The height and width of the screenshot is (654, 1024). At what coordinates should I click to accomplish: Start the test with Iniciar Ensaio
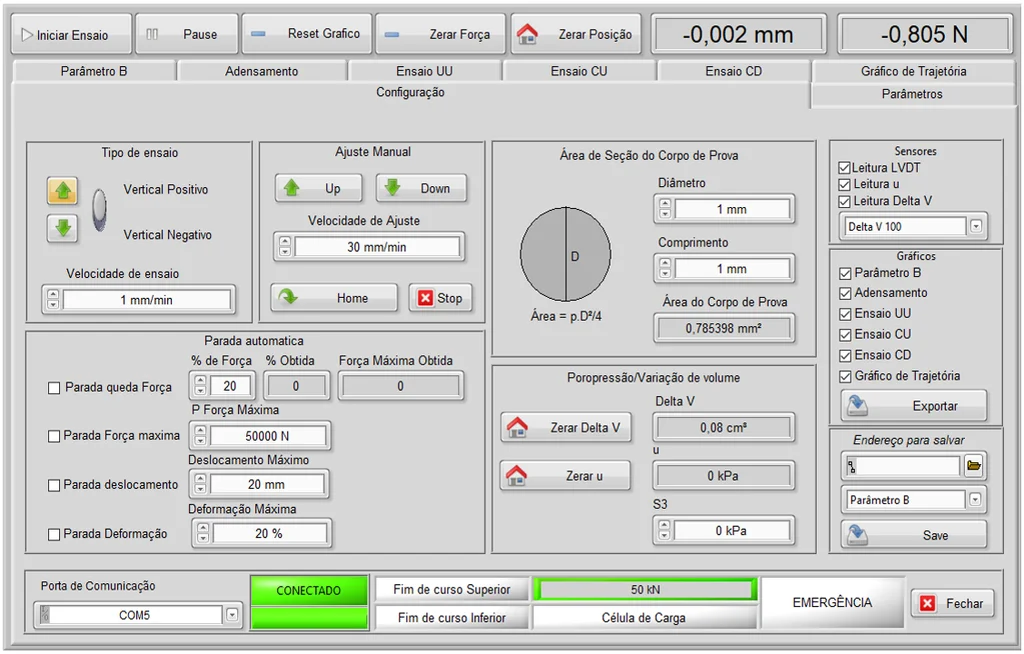click(x=71, y=35)
